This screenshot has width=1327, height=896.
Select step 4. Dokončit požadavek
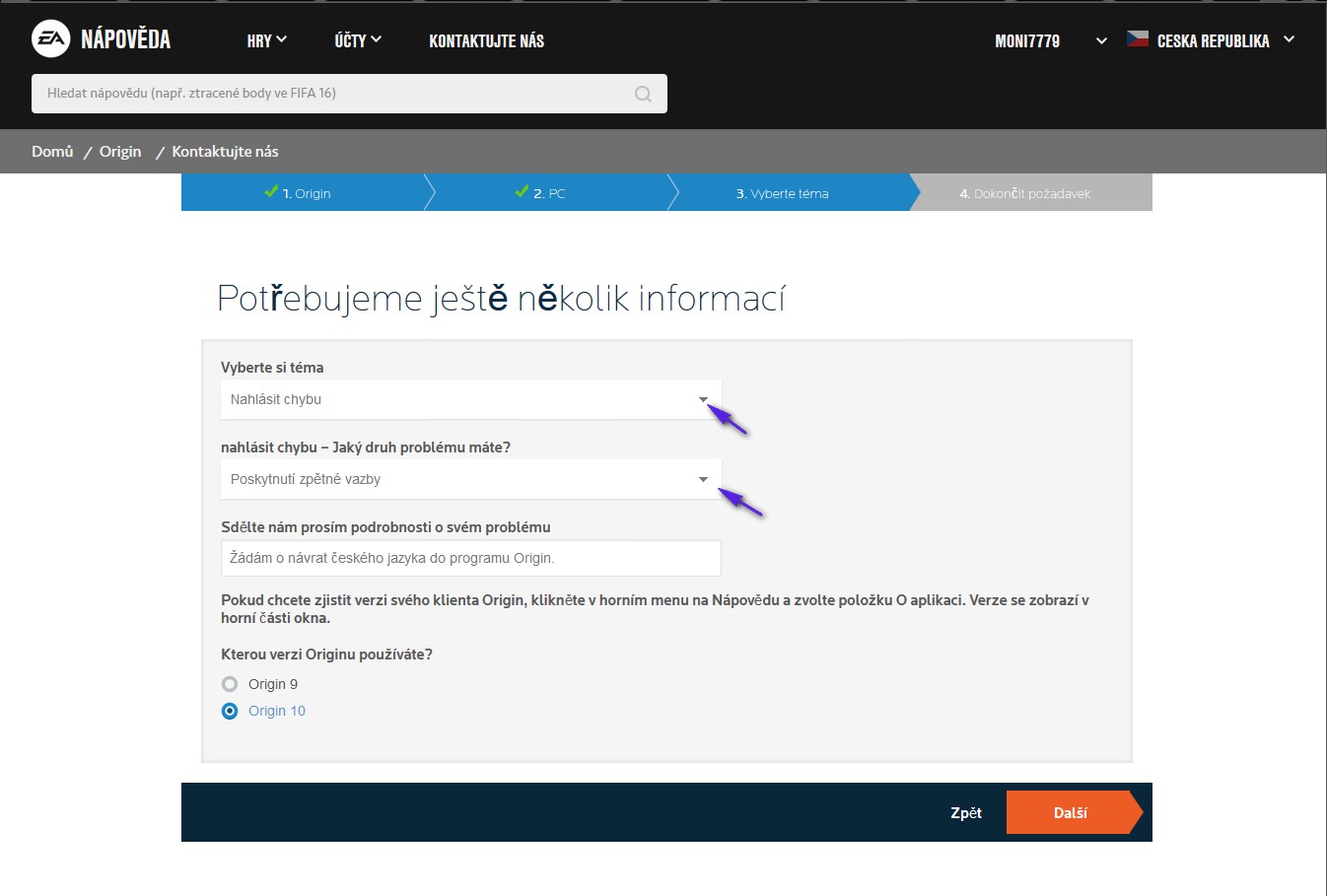coord(1031,192)
